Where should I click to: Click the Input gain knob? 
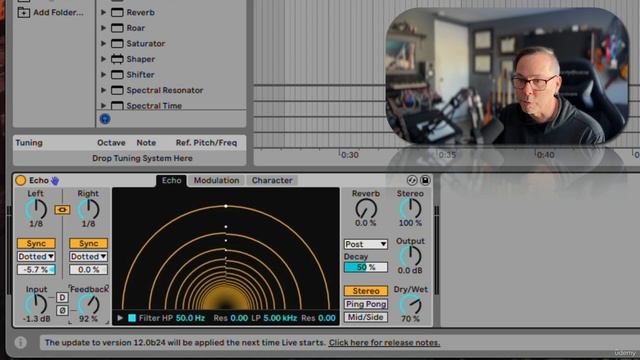pyautogui.click(x=36, y=304)
